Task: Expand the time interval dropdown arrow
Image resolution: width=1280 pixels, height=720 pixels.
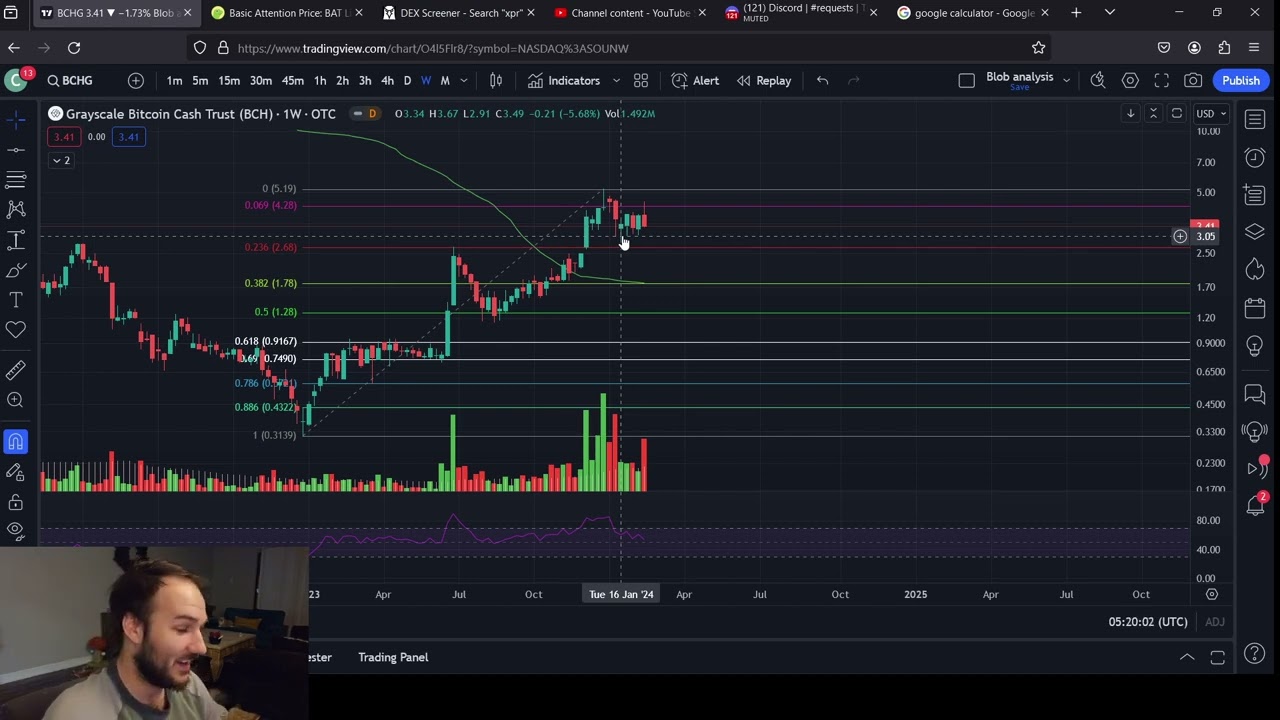Action: (463, 81)
